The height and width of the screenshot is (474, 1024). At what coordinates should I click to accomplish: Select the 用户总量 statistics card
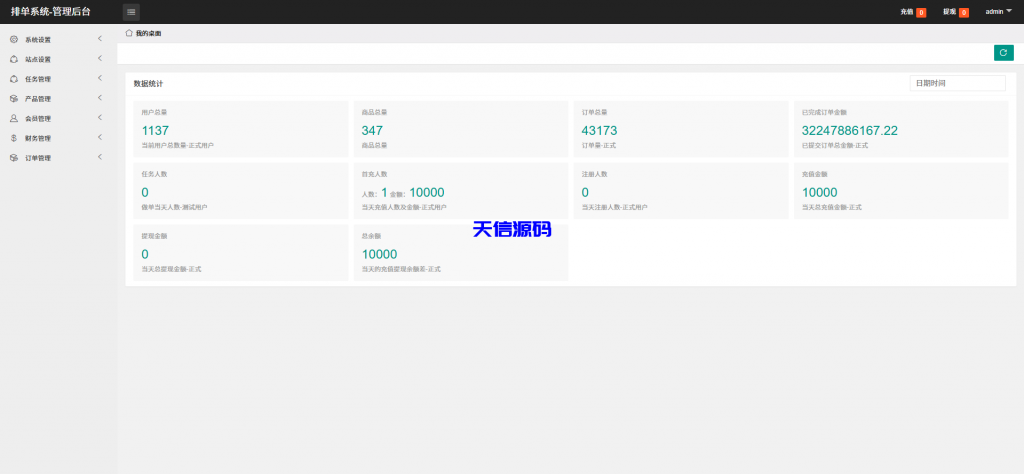click(x=240, y=129)
